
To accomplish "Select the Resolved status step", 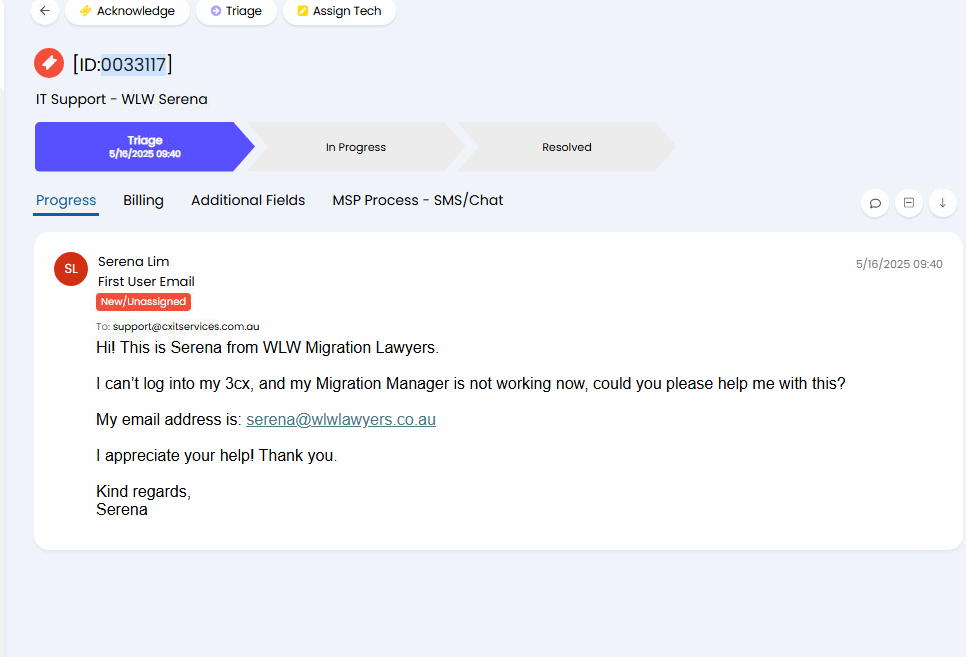I will pyautogui.click(x=566, y=147).
